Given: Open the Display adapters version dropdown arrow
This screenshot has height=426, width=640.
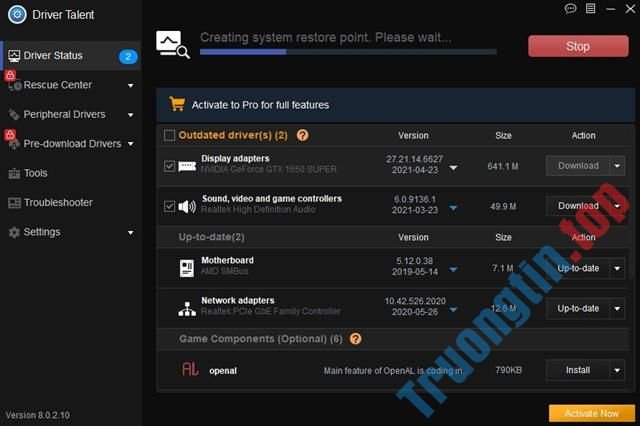Looking at the screenshot, I should tap(453, 168).
